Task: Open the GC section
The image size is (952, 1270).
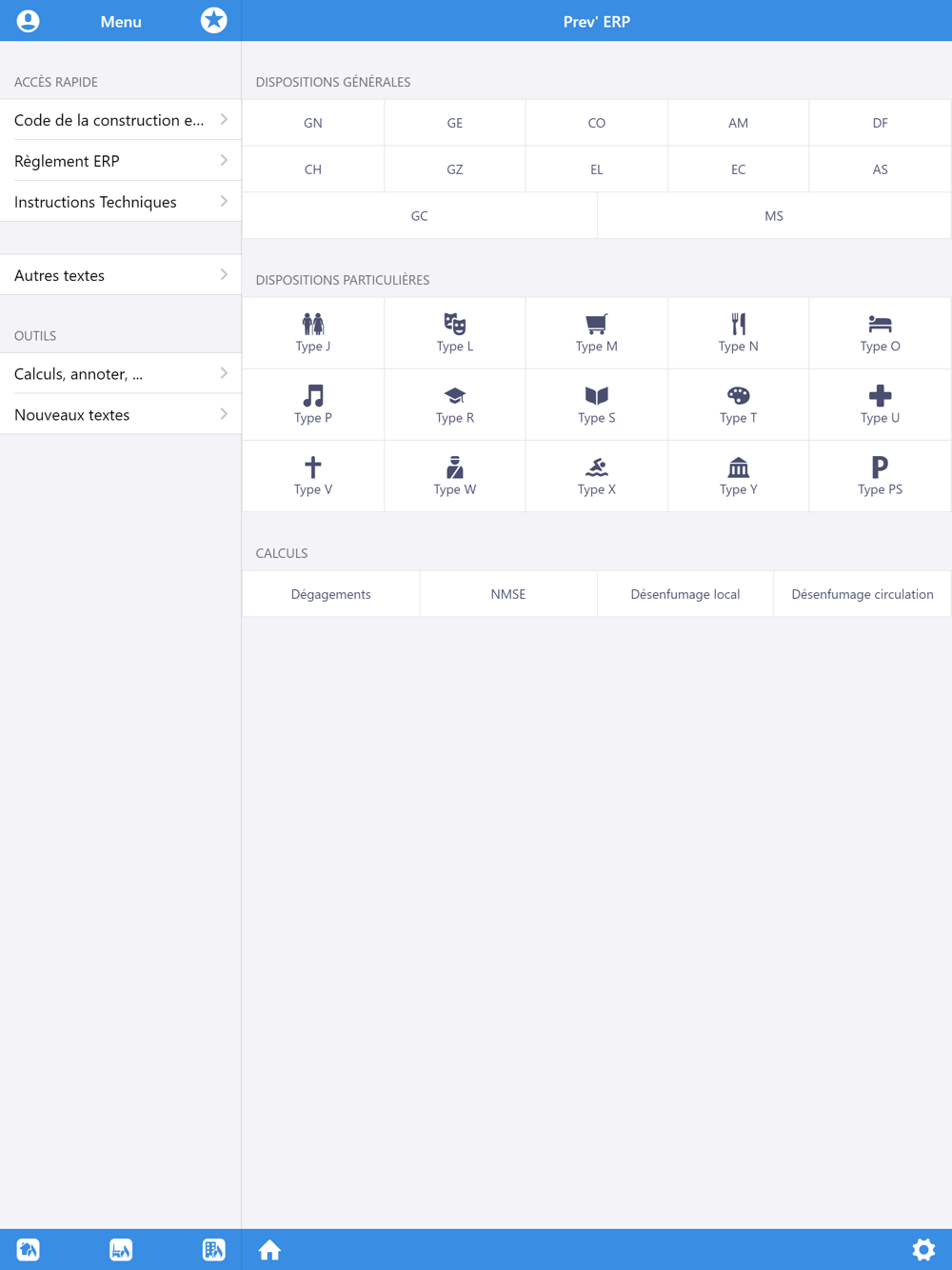Action: pyautogui.click(x=420, y=216)
